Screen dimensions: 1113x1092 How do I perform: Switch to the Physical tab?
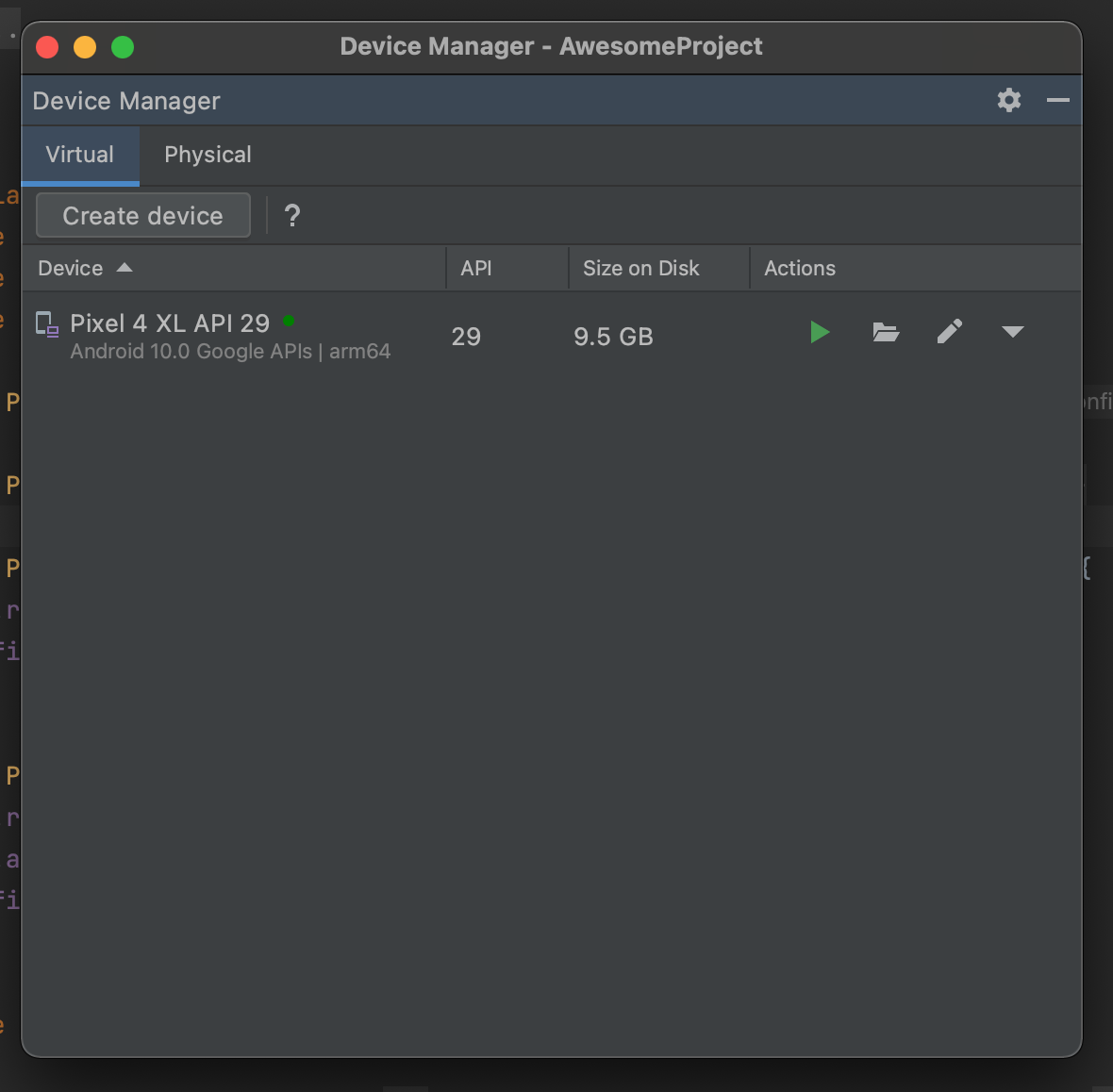click(x=208, y=155)
